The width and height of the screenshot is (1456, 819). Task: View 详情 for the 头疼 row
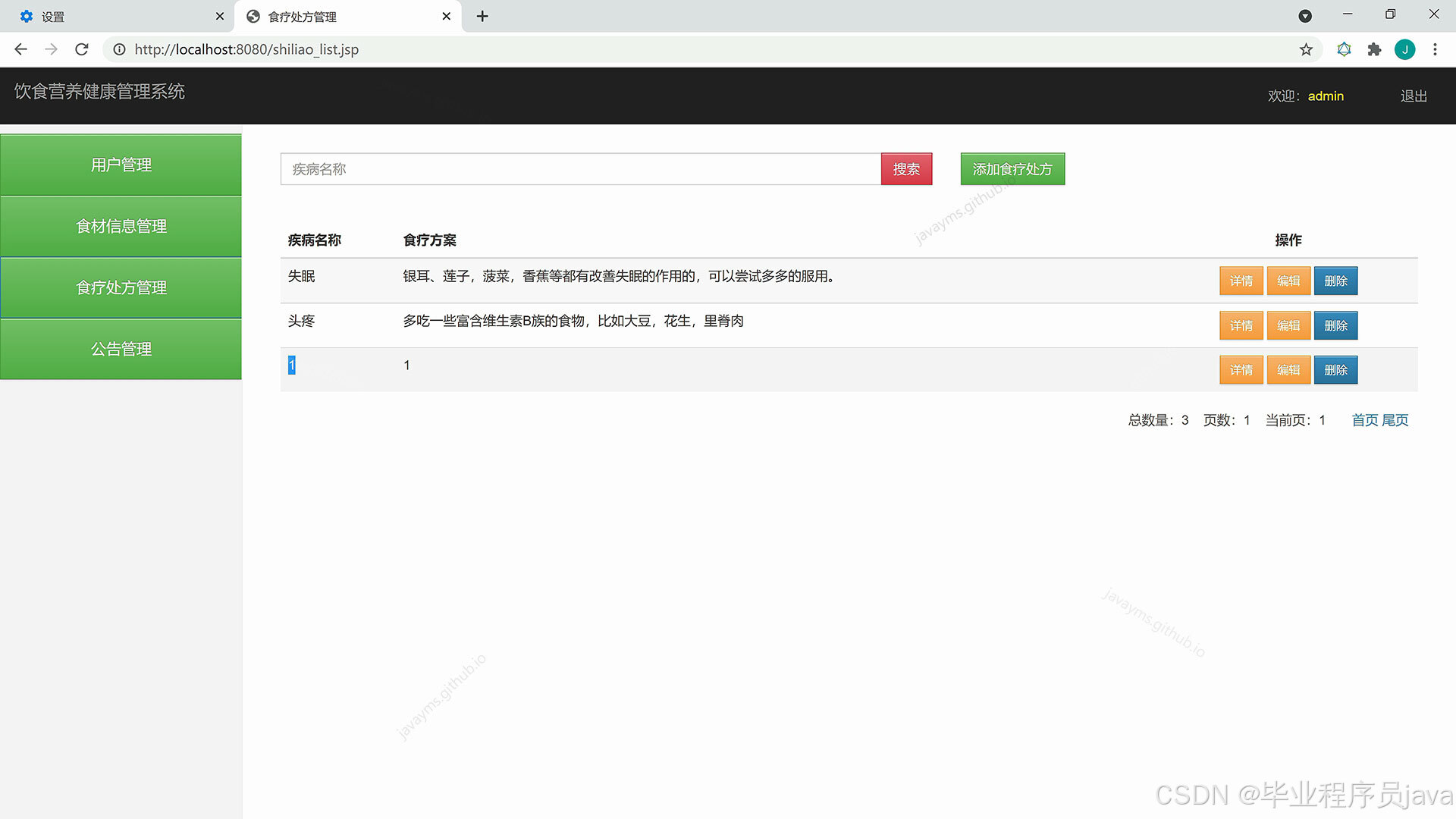1241,325
